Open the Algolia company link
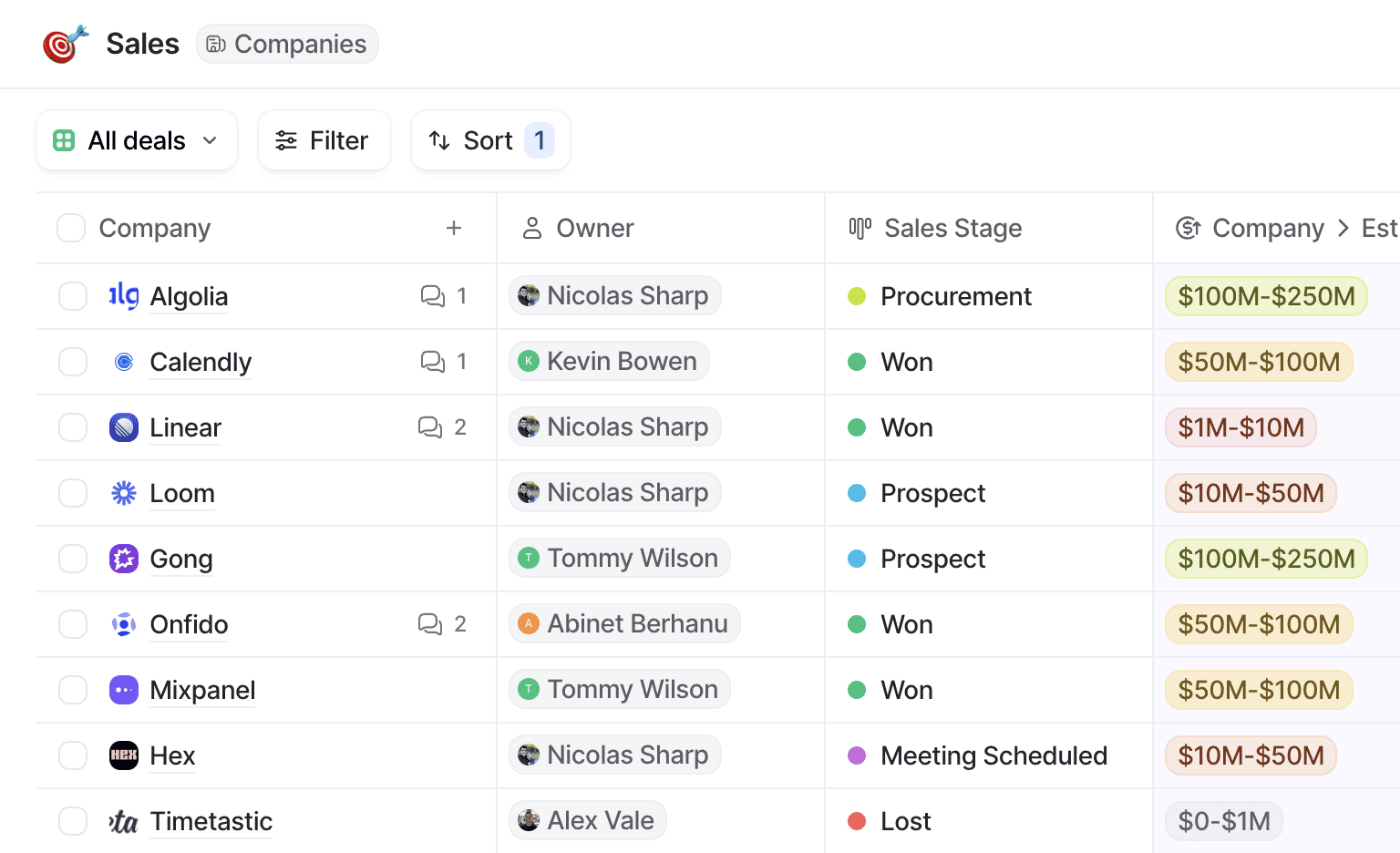 pos(189,296)
